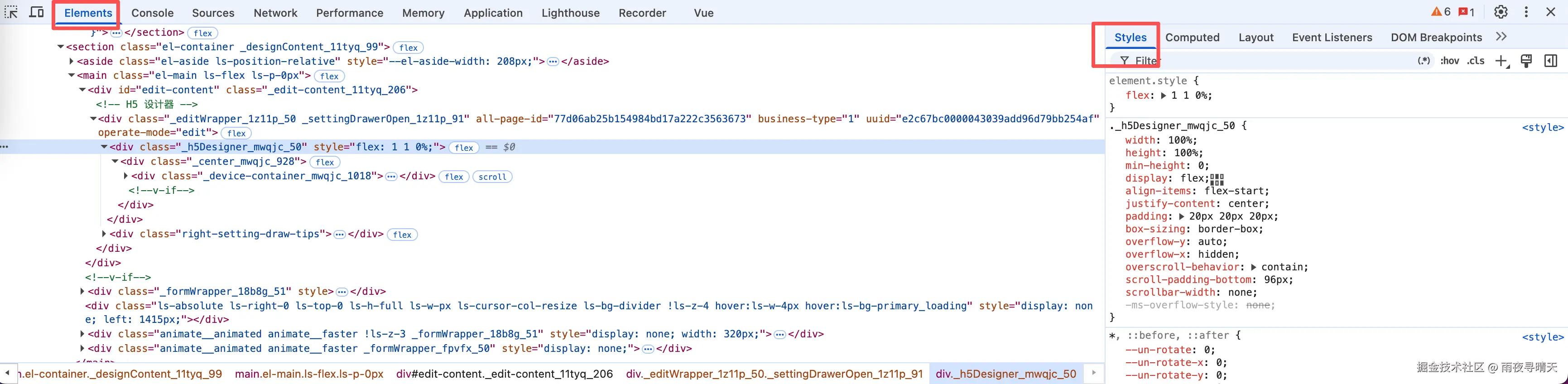This screenshot has width=1568, height=384.
Task: Toggle the .cls element classes button
Action: pos(1476,61)
